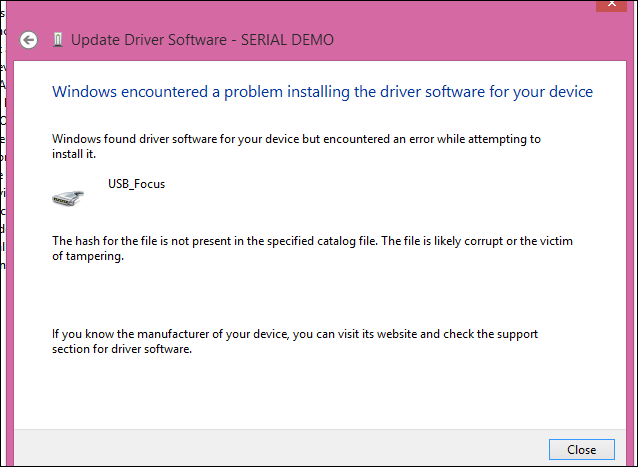The width and height of the screenshot is (638, 467).
Task: Click the back arrow button
Action: (x=29, y=40)
